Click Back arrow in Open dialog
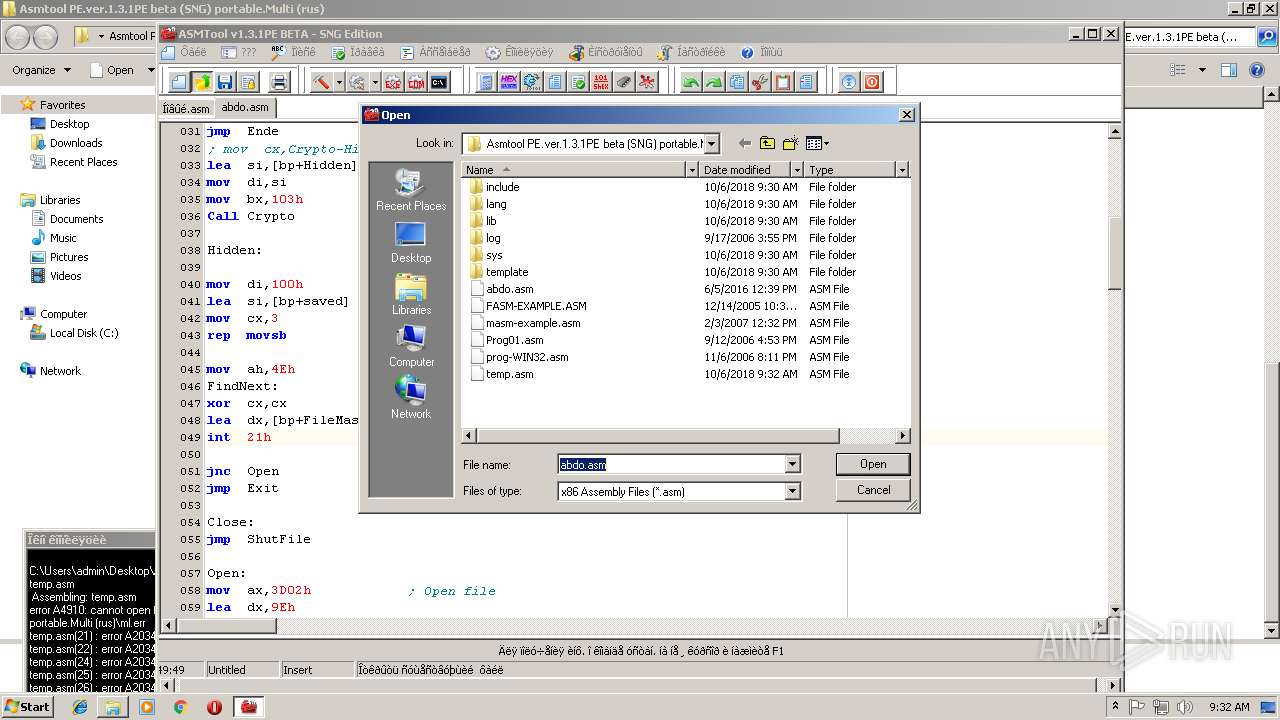 (x=744, y=143)
